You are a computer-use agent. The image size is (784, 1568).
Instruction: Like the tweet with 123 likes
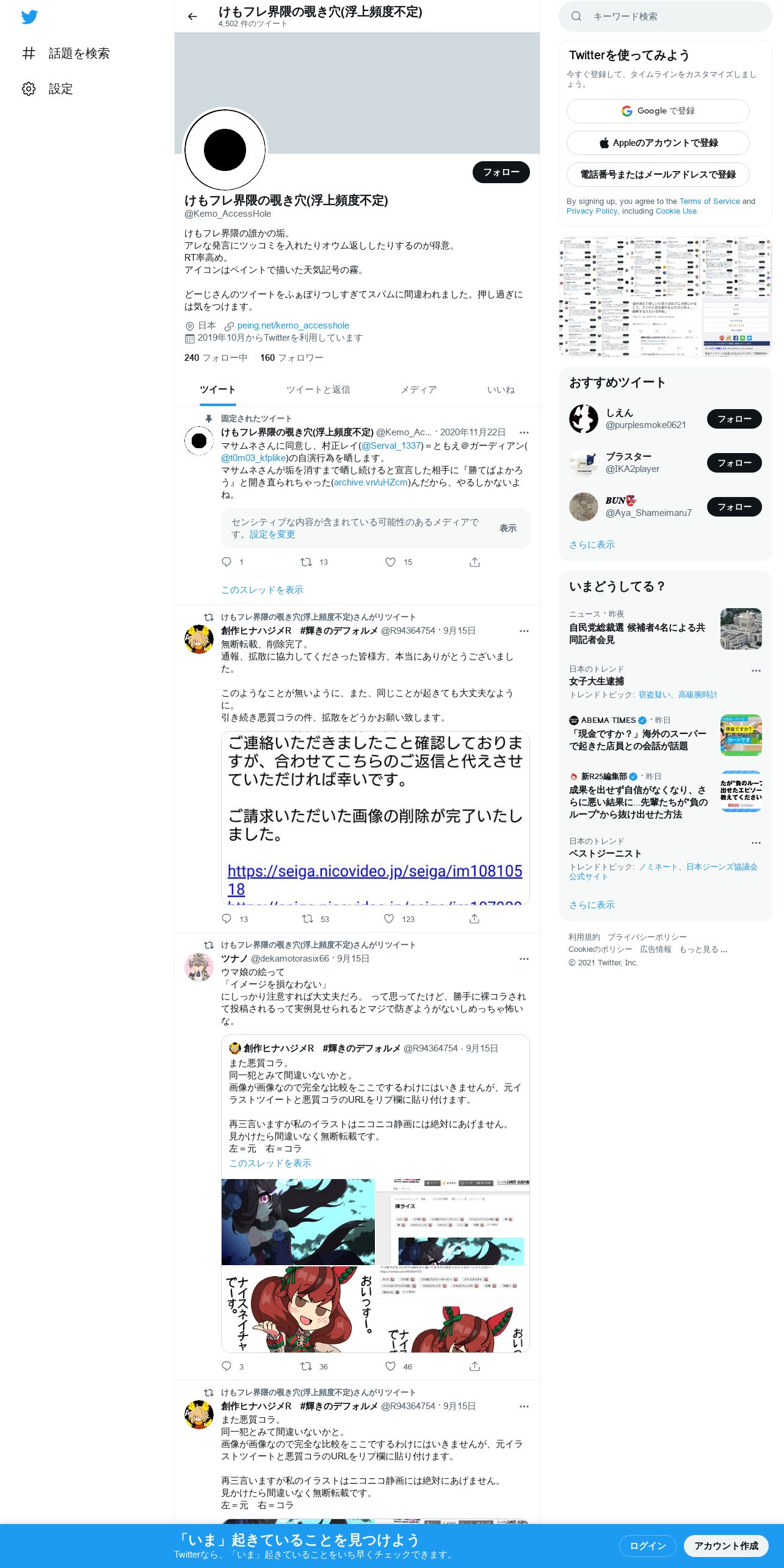389,919
